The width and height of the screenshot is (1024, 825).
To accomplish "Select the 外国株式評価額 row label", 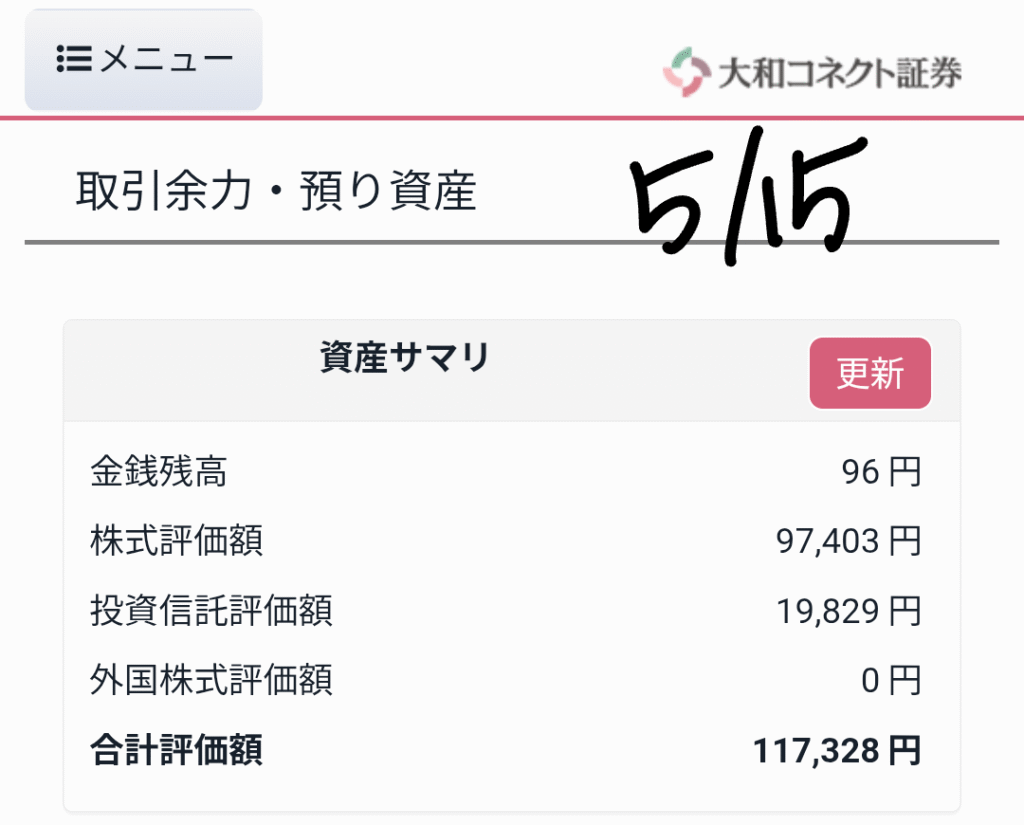I will (212, 679).
